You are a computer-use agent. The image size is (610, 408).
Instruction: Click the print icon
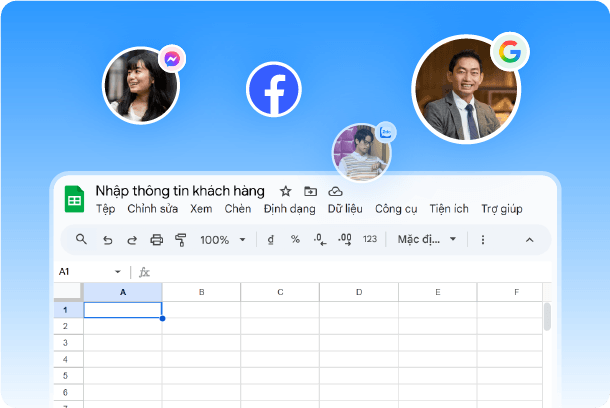point(157,240)
